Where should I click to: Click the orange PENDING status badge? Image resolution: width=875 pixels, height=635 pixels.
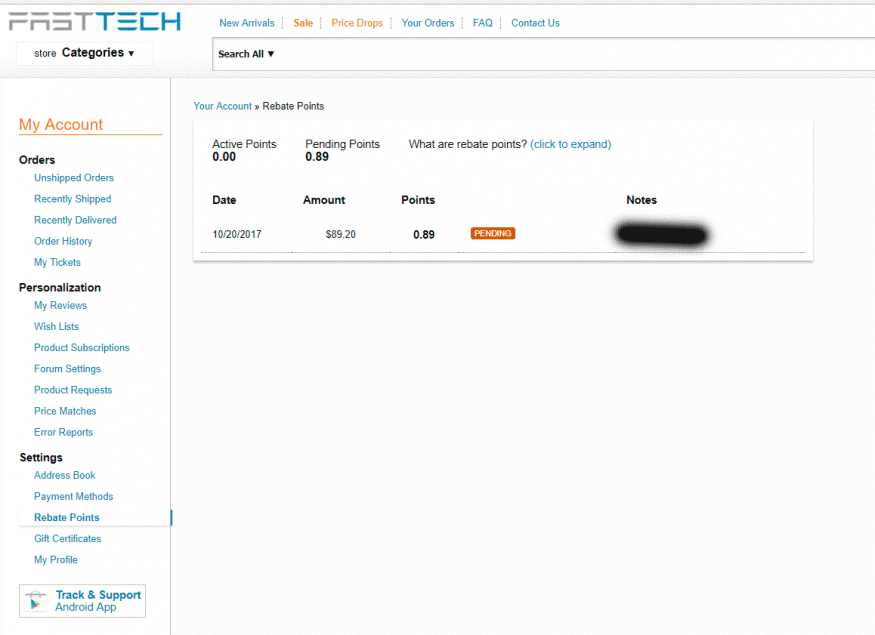(492, 234)
